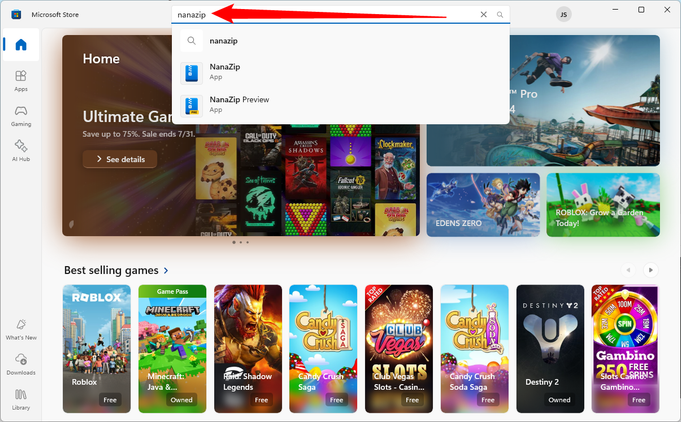The height and width of the screenshot is (422, 681).
Task: Click the Free button on Gambino card
Action: click(638, 400)
